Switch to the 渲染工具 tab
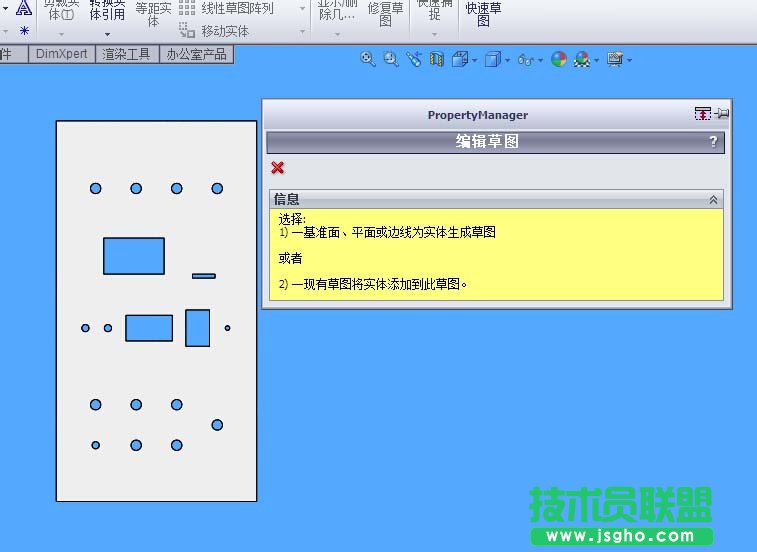The image size is (757, 552). pyautogui.click(x=126, y=54)
